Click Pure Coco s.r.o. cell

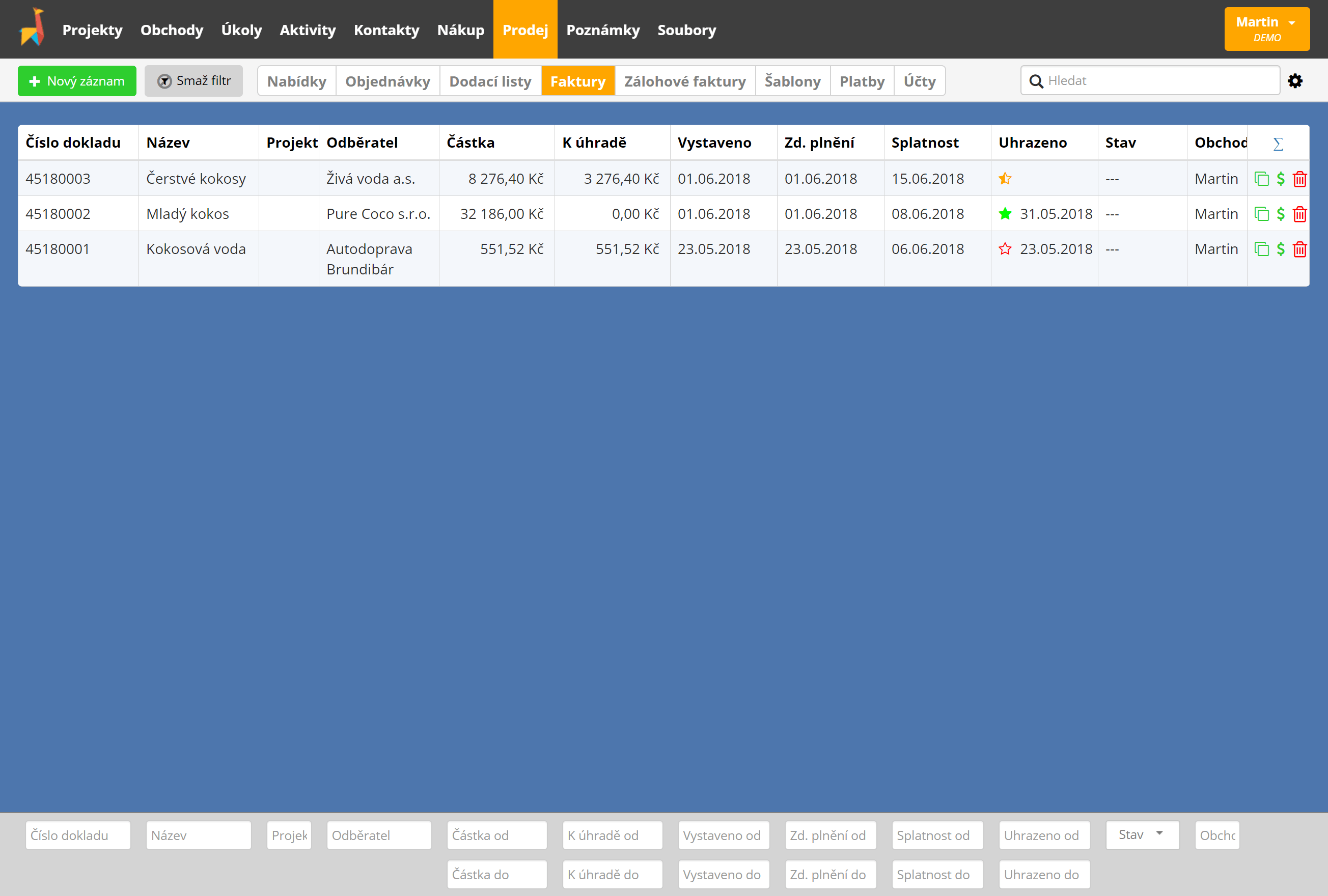pyautogui.click(x=378, y=214)
